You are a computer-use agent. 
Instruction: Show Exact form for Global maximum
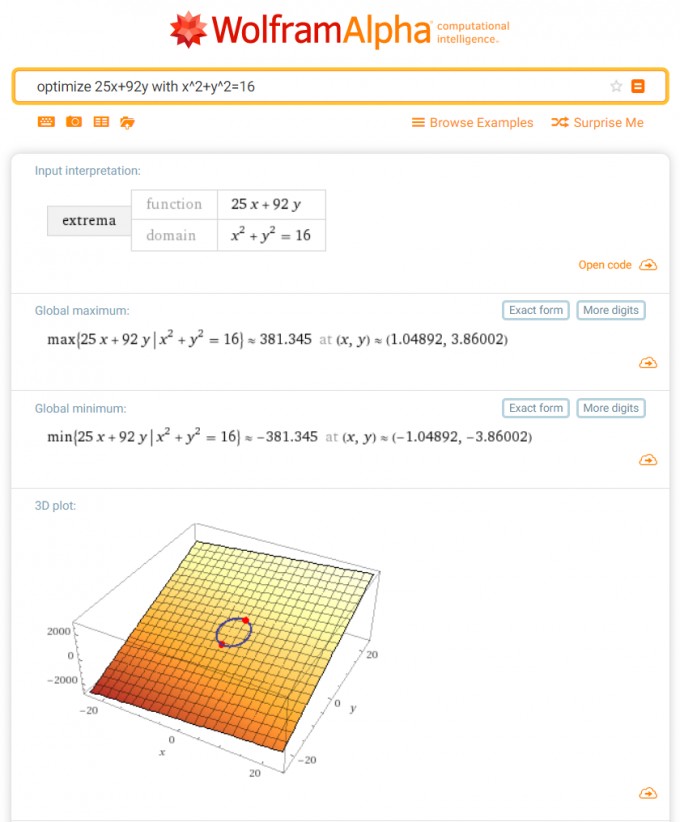[536, 310]
